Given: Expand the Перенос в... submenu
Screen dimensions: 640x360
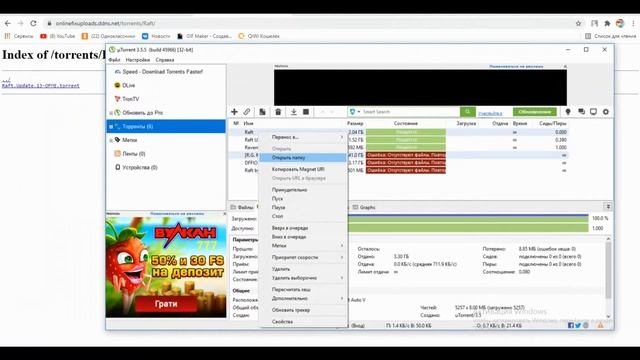Looking at the screenshot, I should coord(304,138).
